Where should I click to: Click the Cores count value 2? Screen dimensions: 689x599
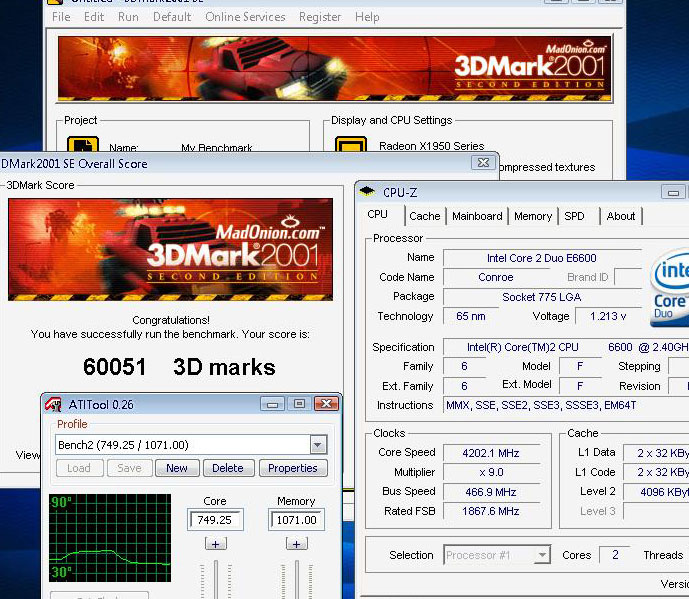click(x=615, y=555)
